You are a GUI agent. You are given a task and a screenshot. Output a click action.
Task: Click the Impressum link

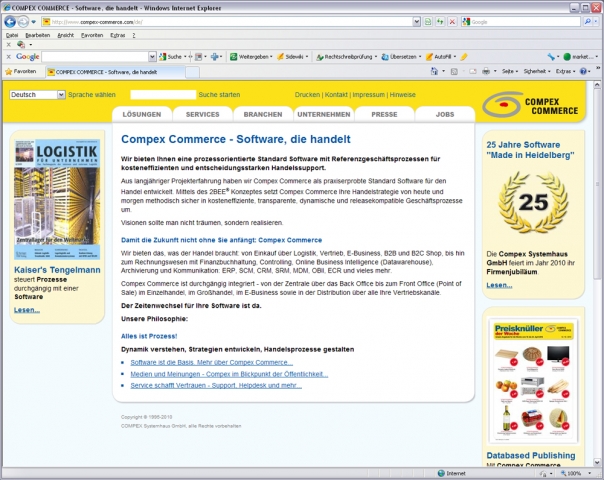pos(368,94)
